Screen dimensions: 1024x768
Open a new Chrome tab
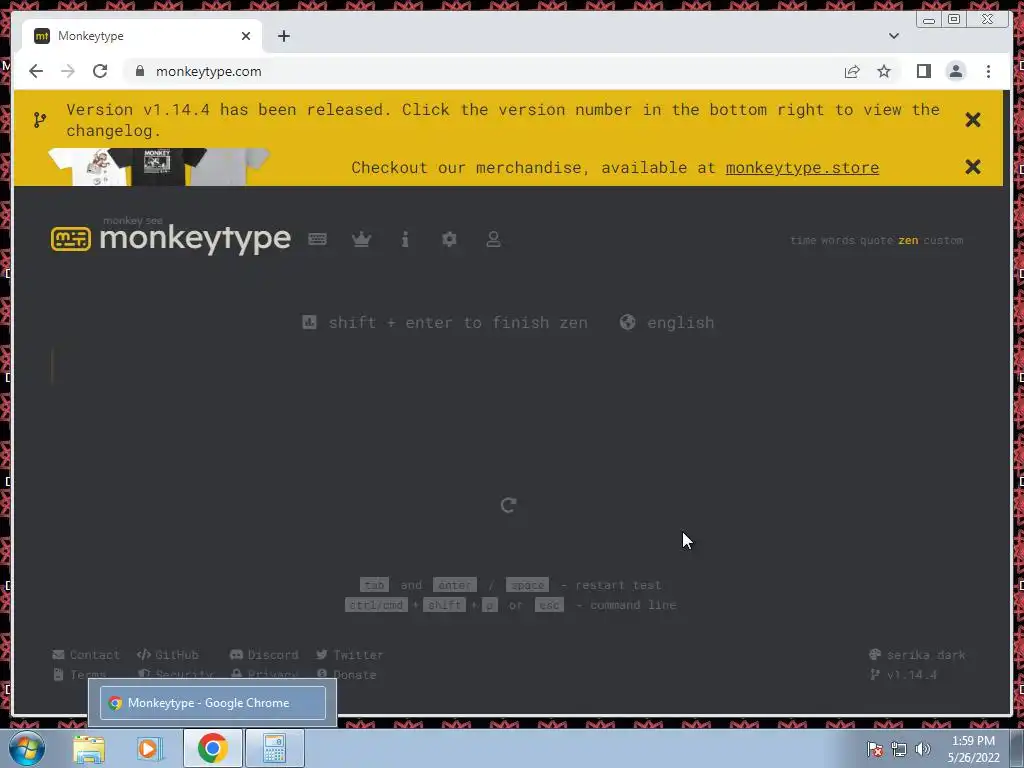coord(283,36)
